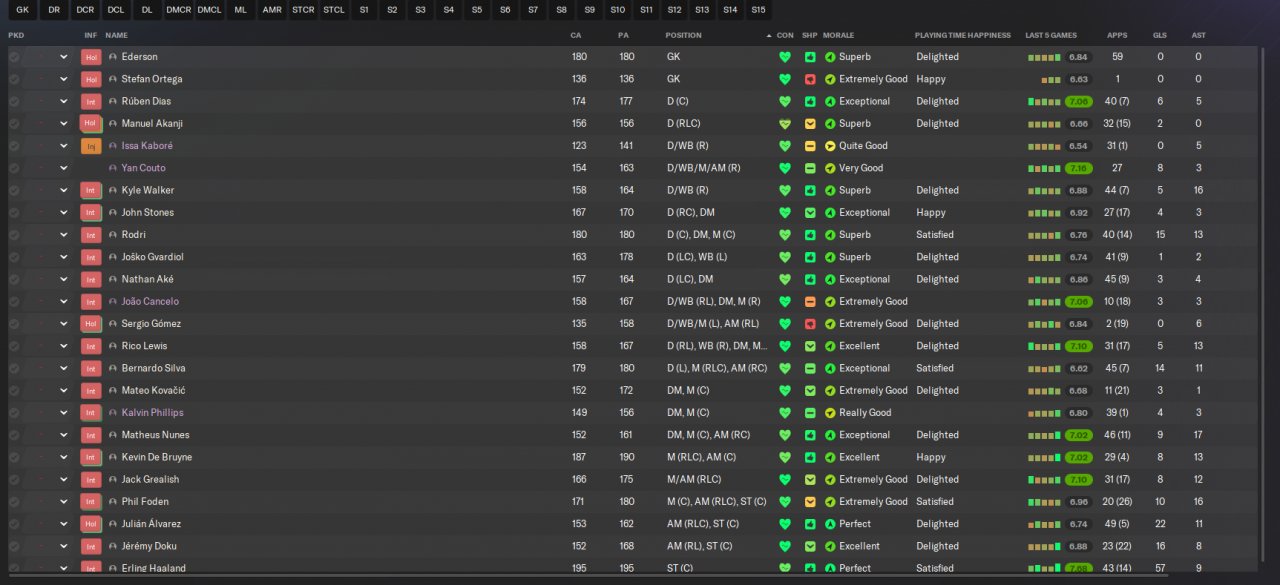
Task: Select the AMR position slot tab
Action: (x=272, y=10)
